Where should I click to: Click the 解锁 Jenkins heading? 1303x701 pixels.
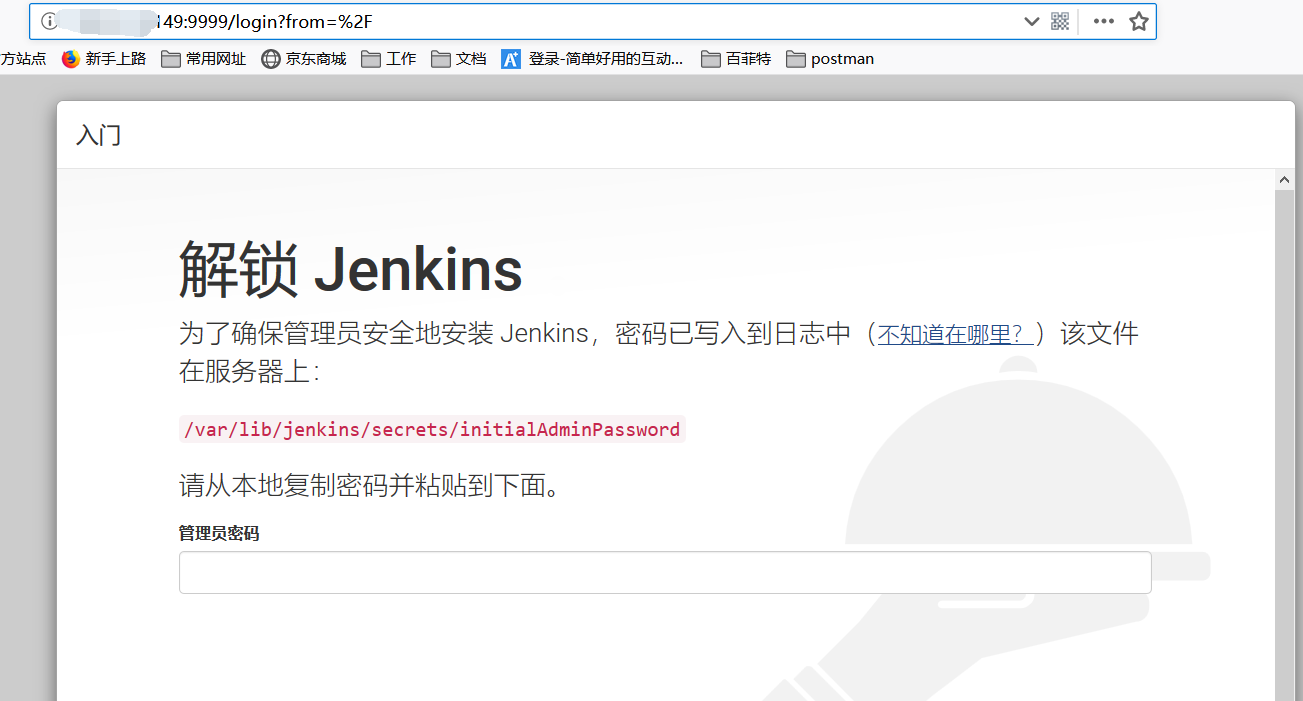click(351, 270)
